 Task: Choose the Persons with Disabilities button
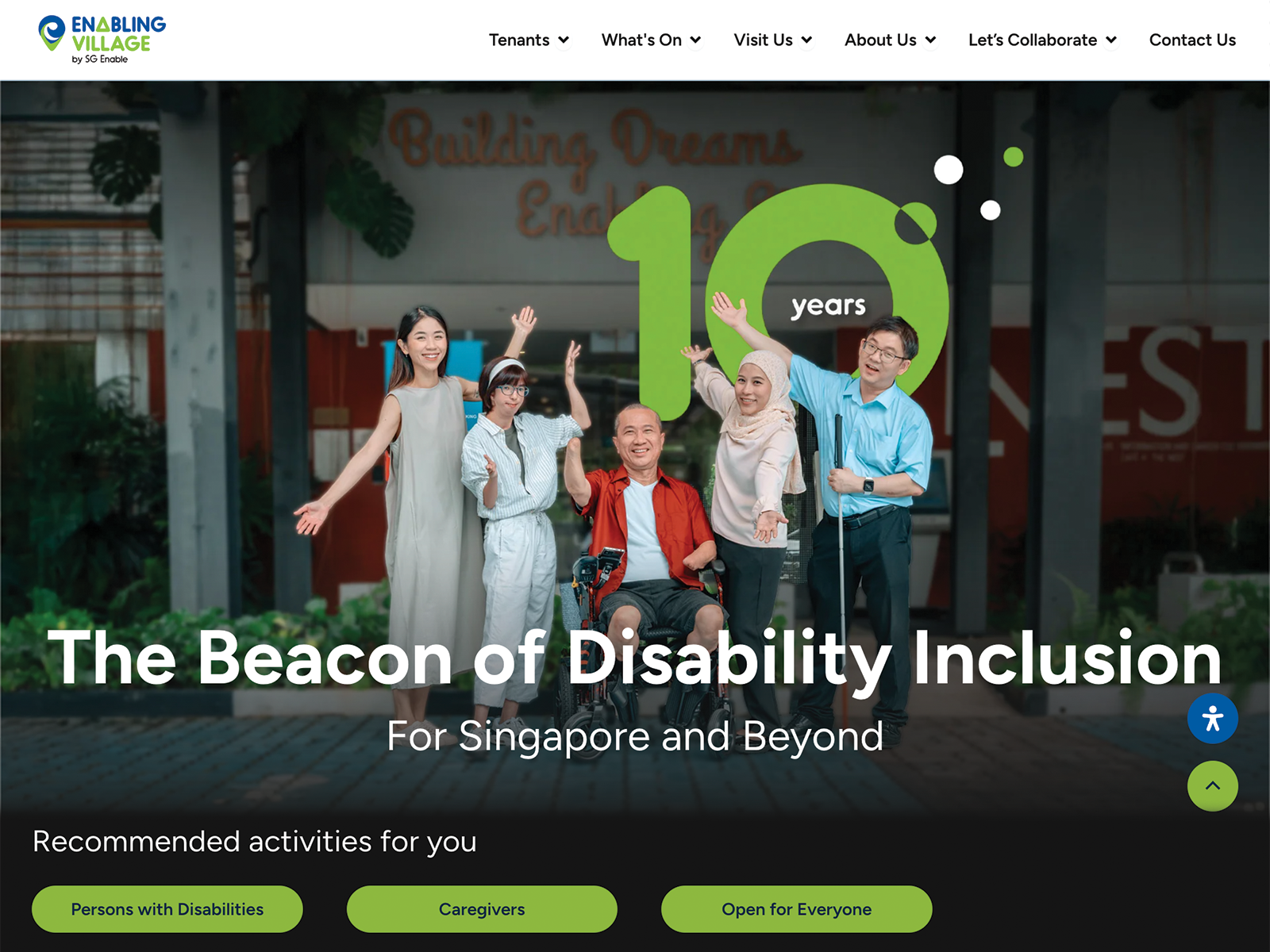point(167,909)
